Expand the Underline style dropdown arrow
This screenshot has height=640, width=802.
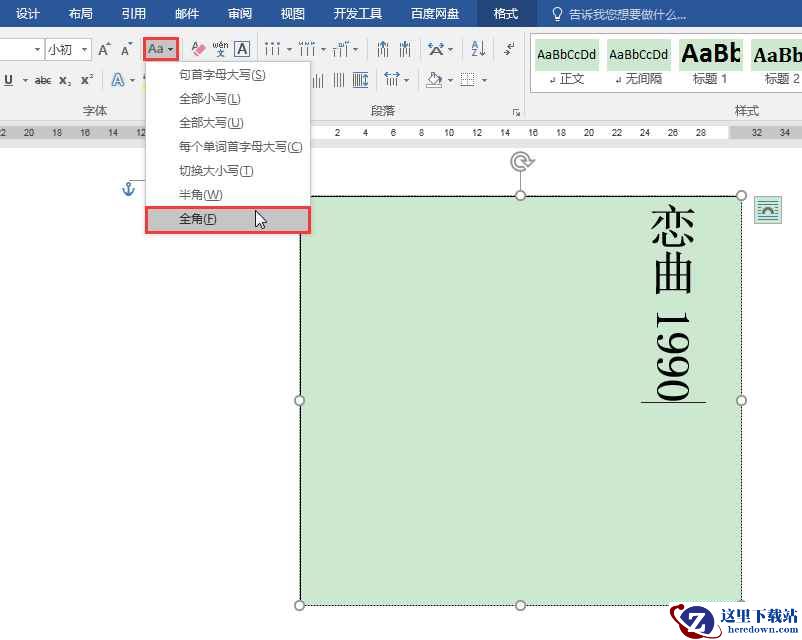point(25,81)
